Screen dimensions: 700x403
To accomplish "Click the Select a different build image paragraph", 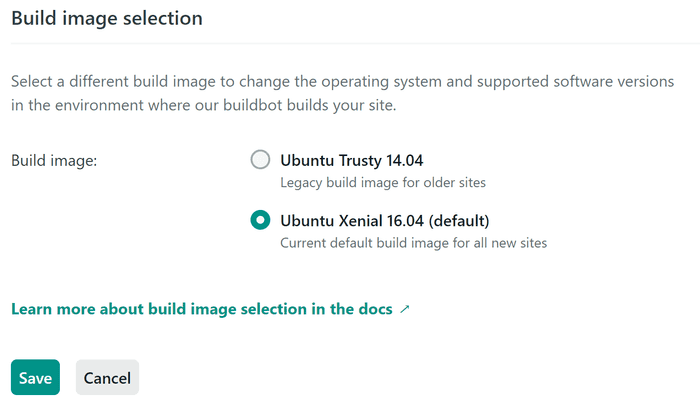I will [x=342, y=93].
